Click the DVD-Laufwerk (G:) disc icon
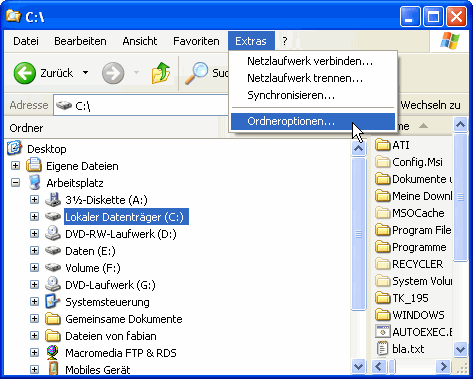 tap(53, 284)
